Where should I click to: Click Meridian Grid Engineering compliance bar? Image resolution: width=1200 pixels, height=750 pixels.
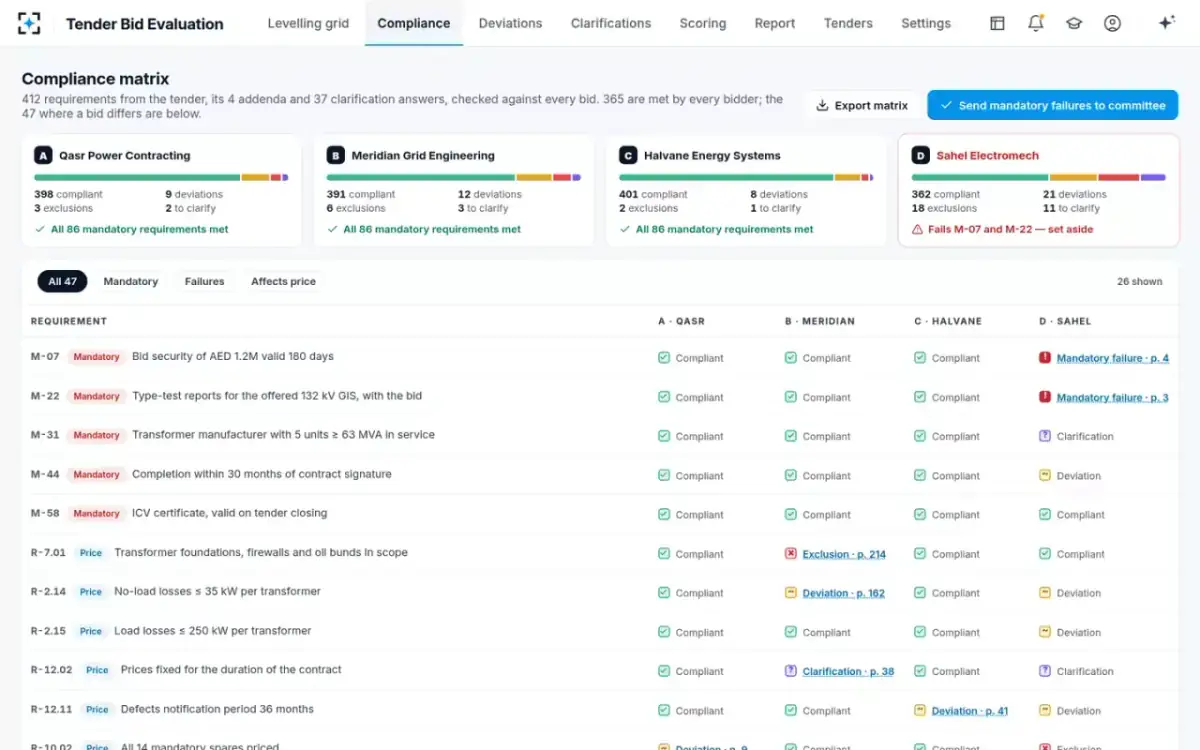pyautogui.click(x=454, y=177)
